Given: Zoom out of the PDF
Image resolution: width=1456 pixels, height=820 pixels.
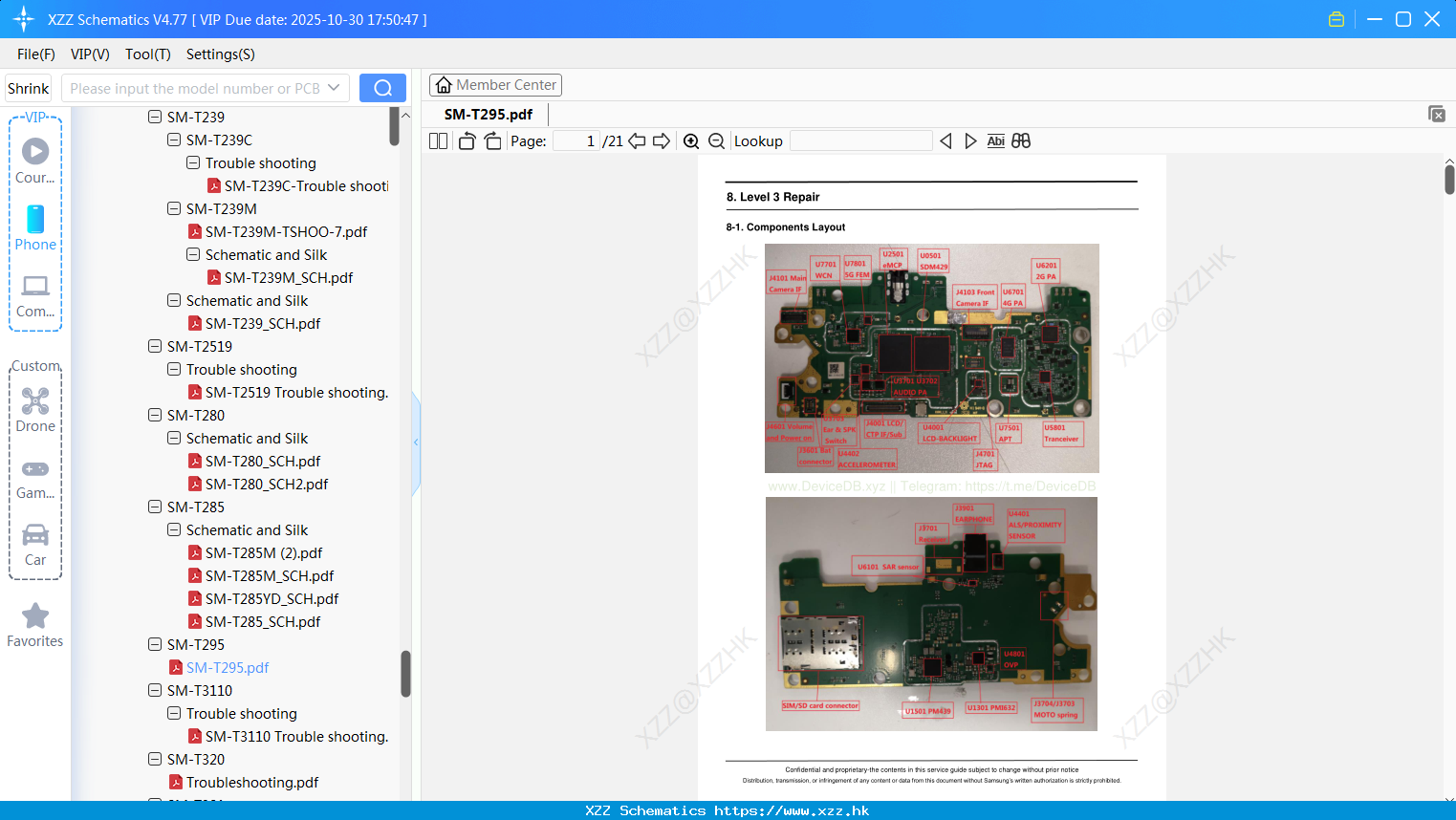Looking at the screenshot, I should [x=716, y=141].
